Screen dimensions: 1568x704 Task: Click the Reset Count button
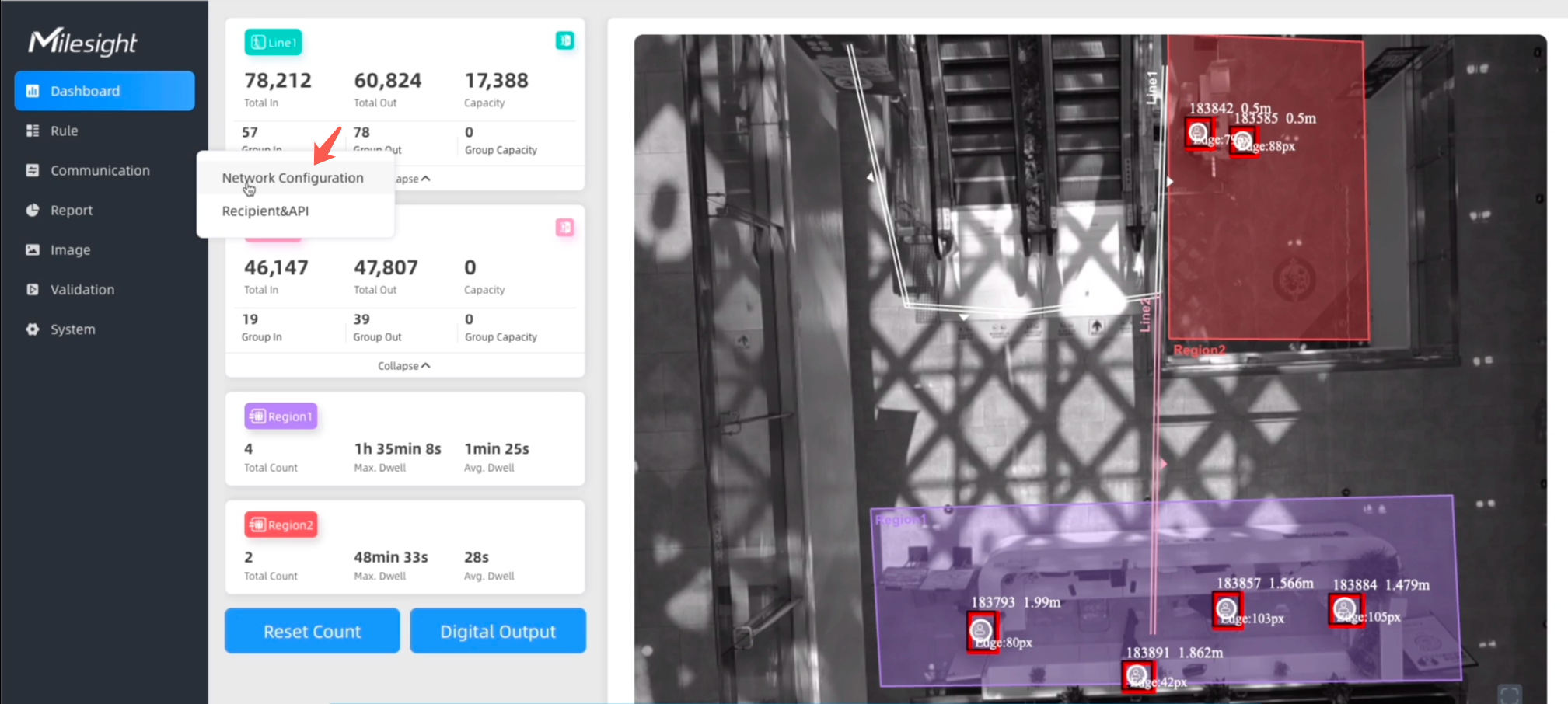tap(313, 631)
